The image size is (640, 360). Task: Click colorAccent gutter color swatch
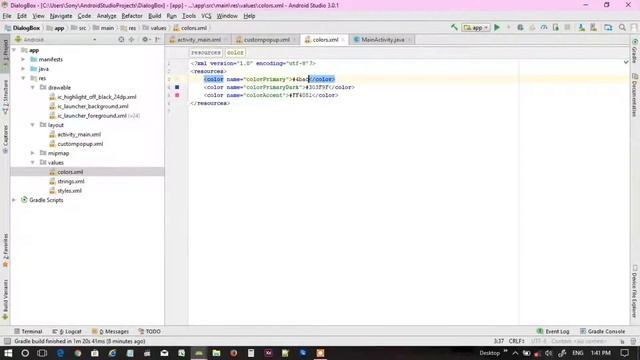(x=177, y=95)
